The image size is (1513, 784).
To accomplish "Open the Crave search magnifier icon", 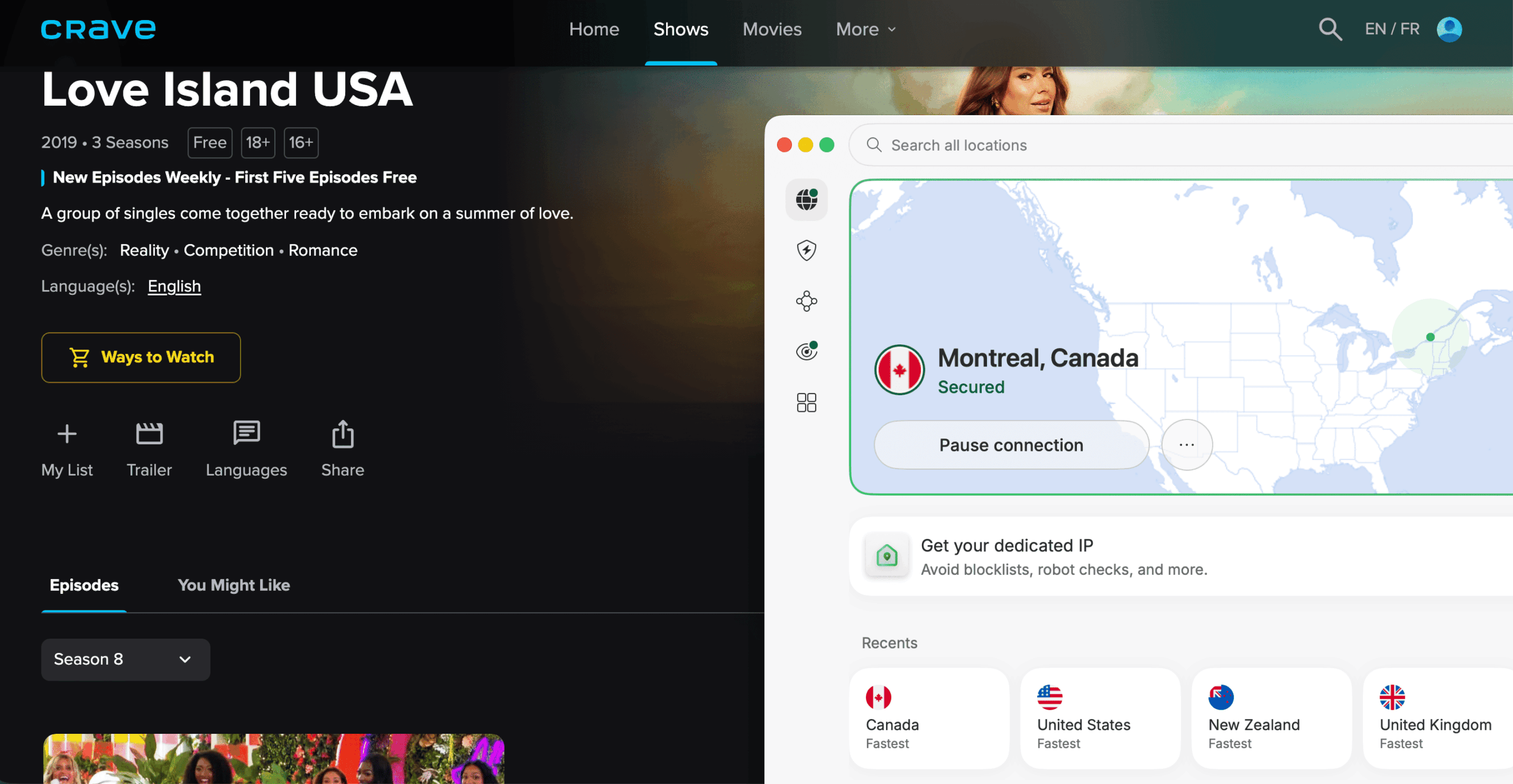I will (x=1330, y=29).
